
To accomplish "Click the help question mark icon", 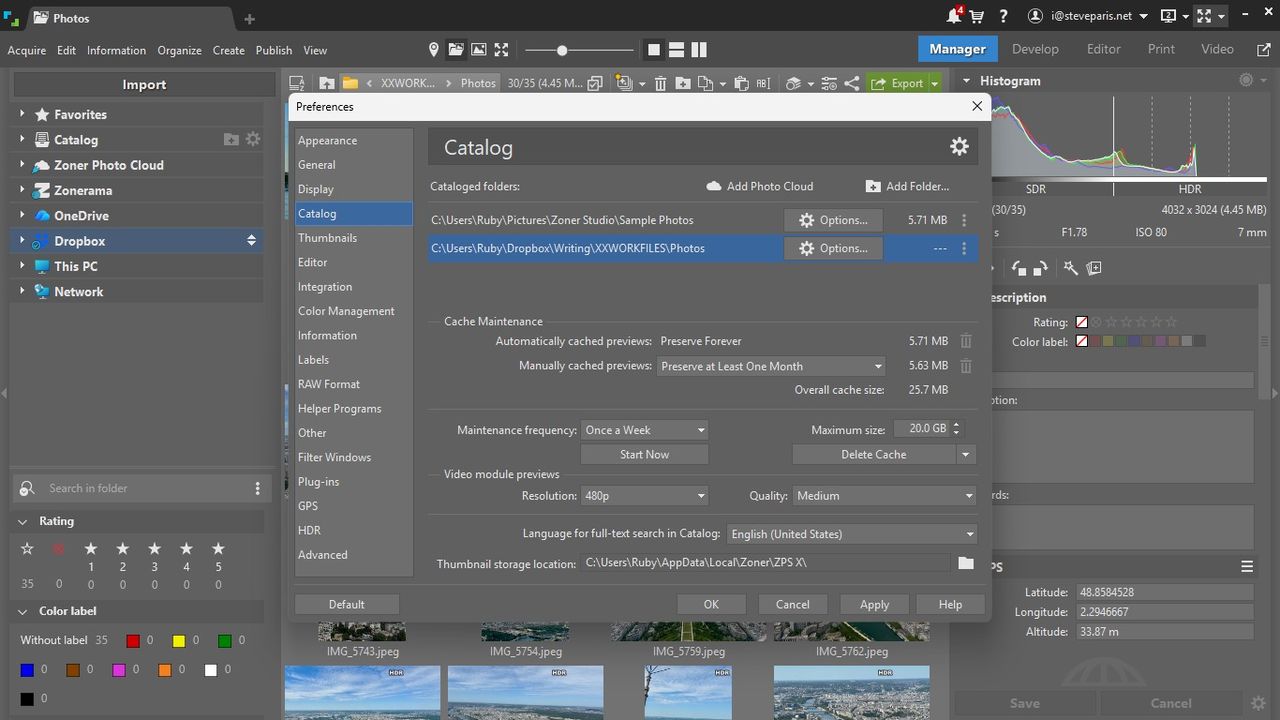I will pyautogui.click(x=1003, y=17).
